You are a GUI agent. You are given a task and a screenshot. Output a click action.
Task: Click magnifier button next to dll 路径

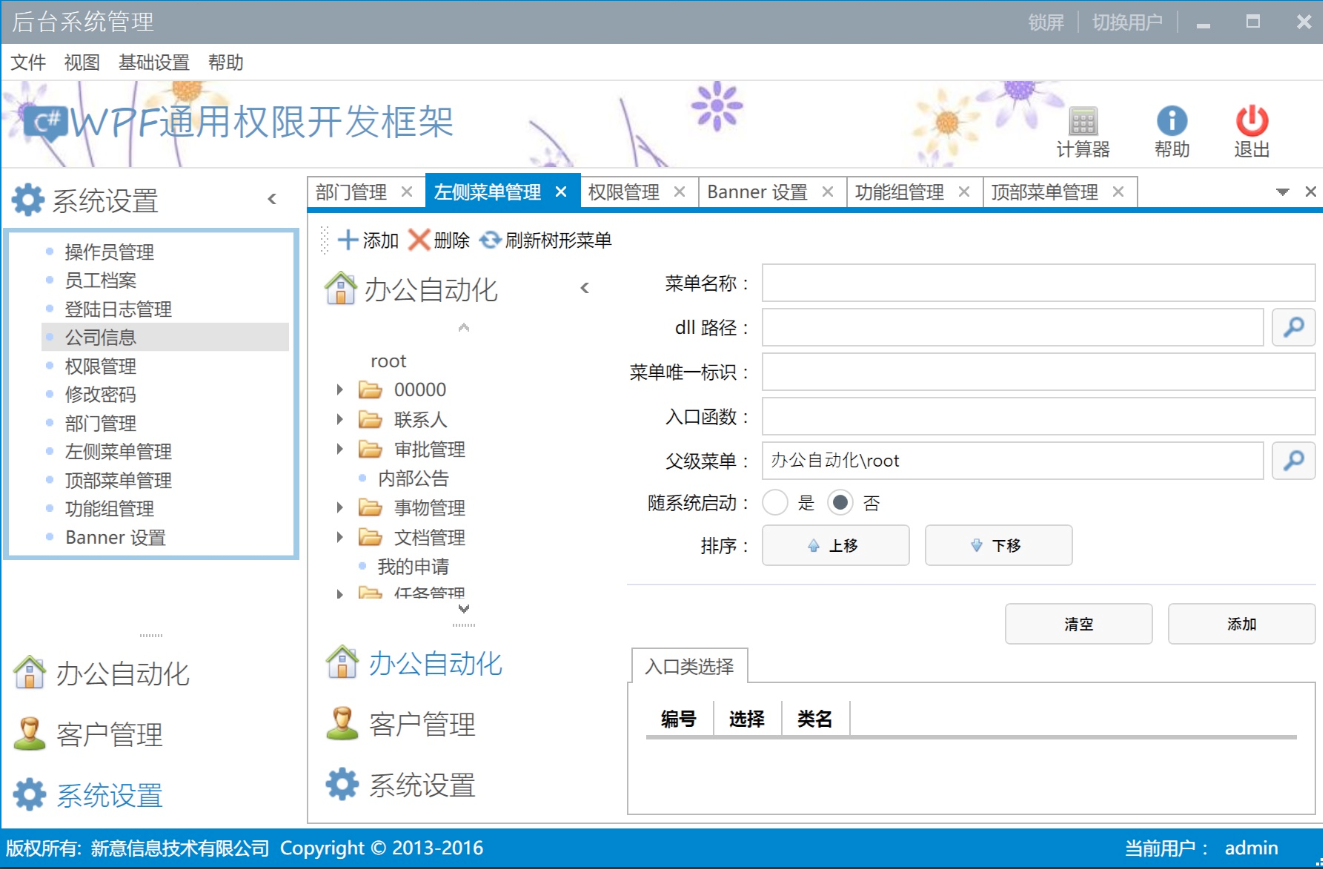tap(1294, 327)
